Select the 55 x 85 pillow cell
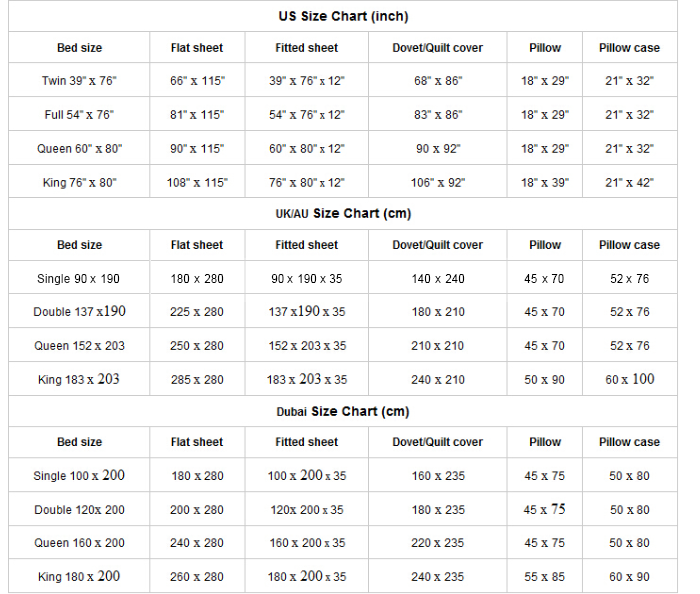Image resolution: width=700 pixels, height=594 pixels. tap(545, 577)
